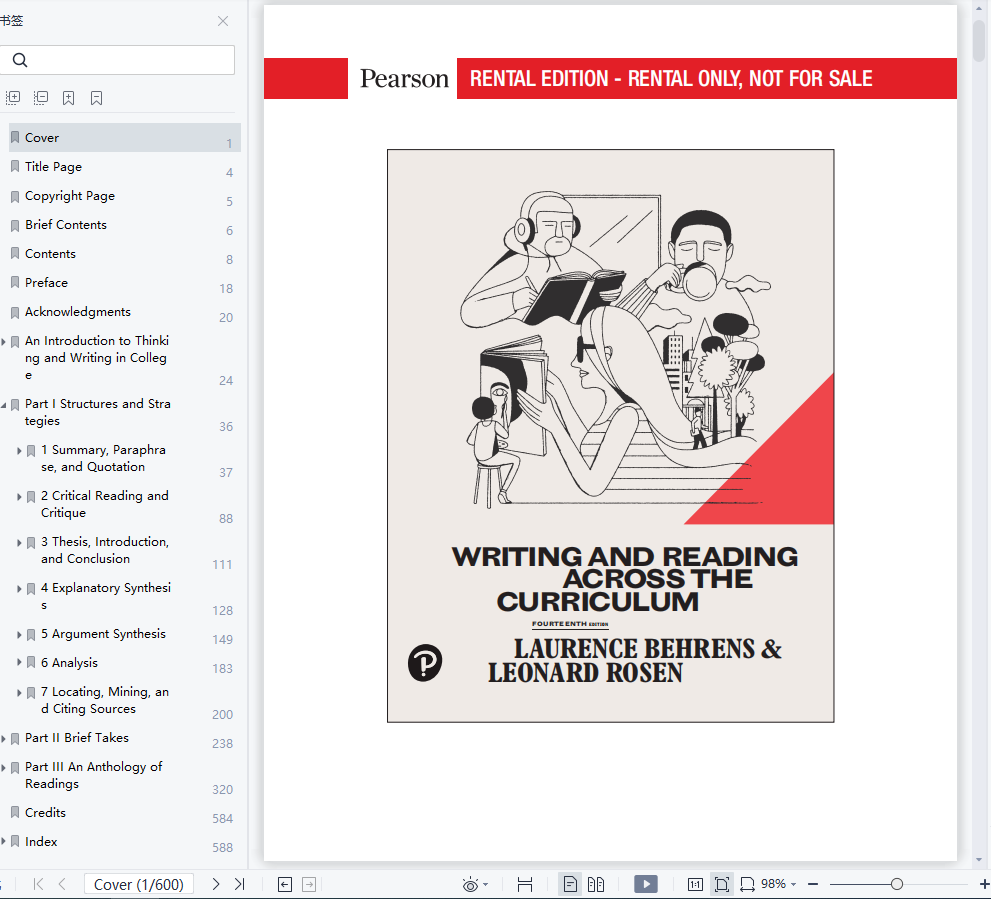Go to the previous page
The image size is (991, 899).
tap(62, 884)
